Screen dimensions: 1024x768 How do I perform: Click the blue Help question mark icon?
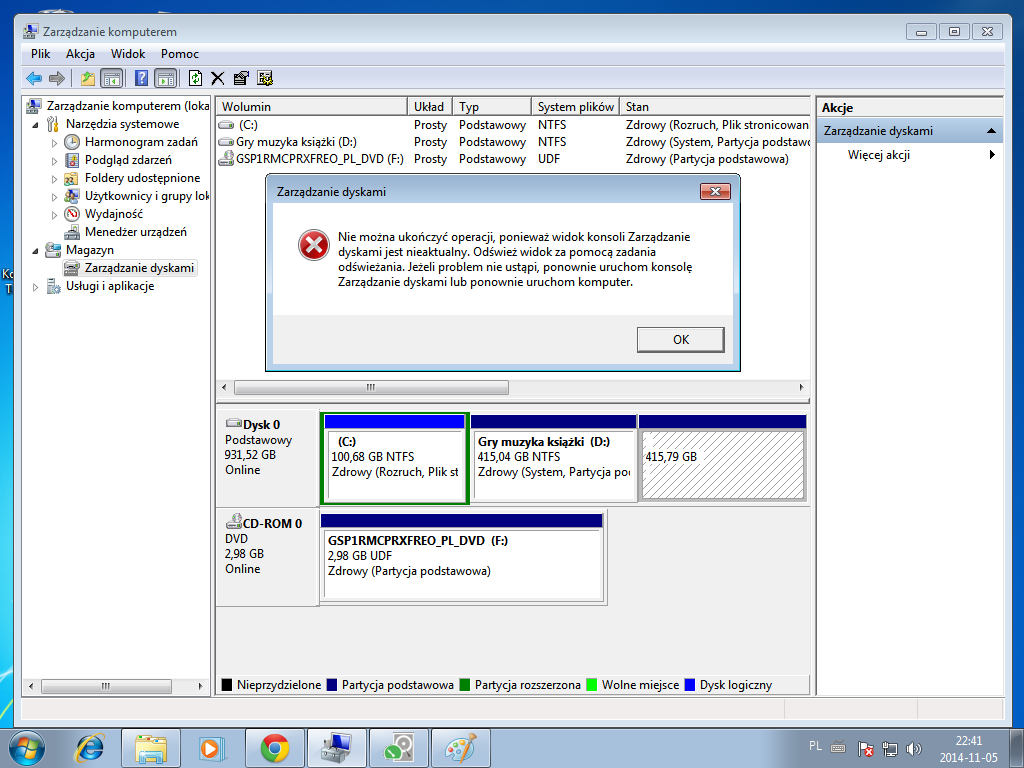(141, 78)
